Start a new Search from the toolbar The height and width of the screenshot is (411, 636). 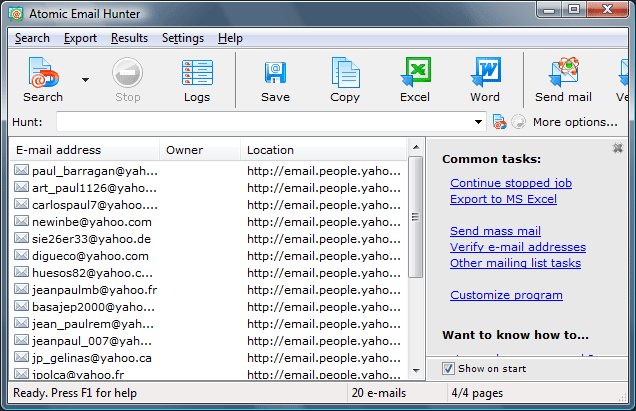click(x=43, y=80)
